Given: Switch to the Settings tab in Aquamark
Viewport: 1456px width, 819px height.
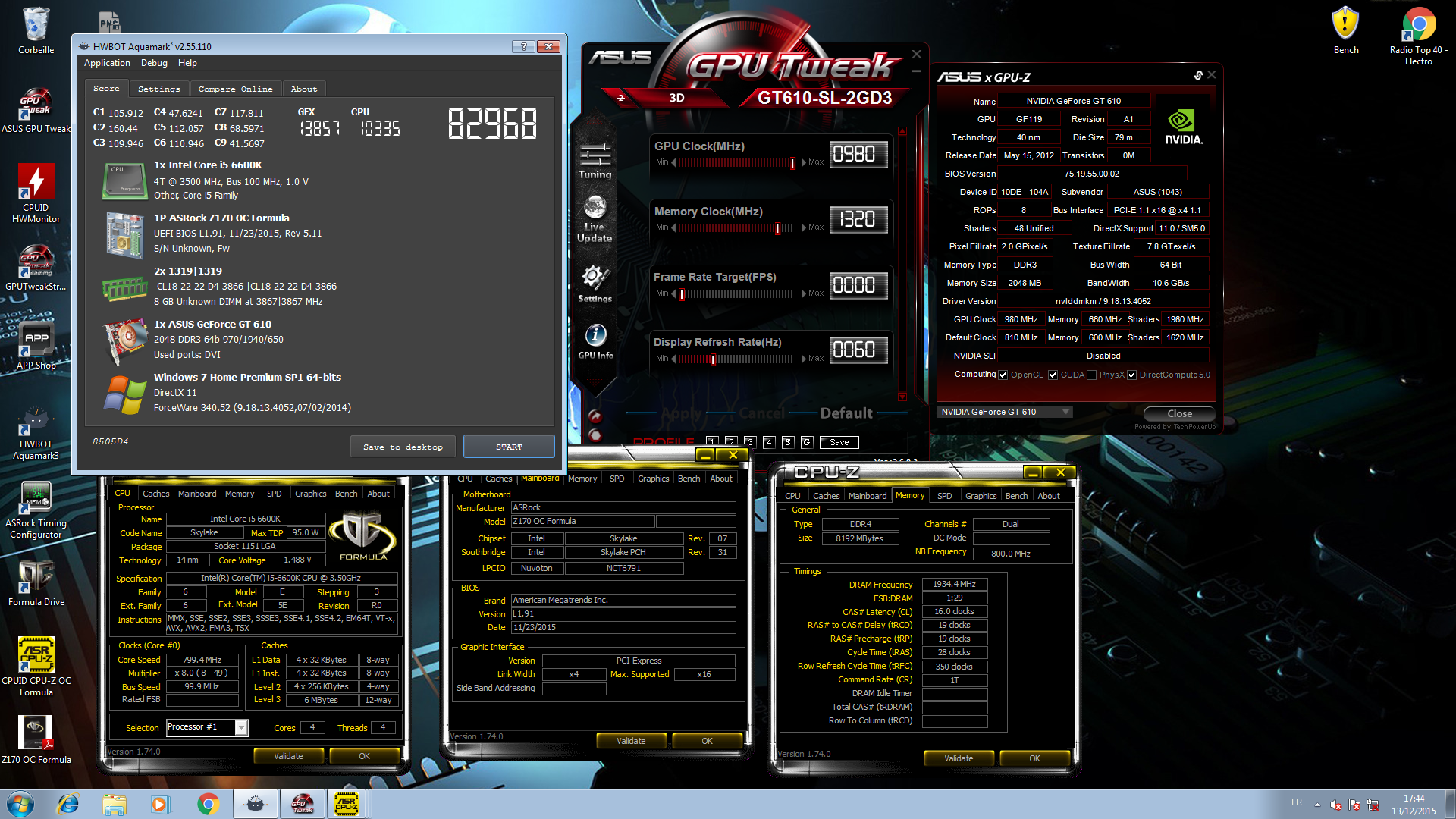Looking at the screenshot, I should [159, 89].
